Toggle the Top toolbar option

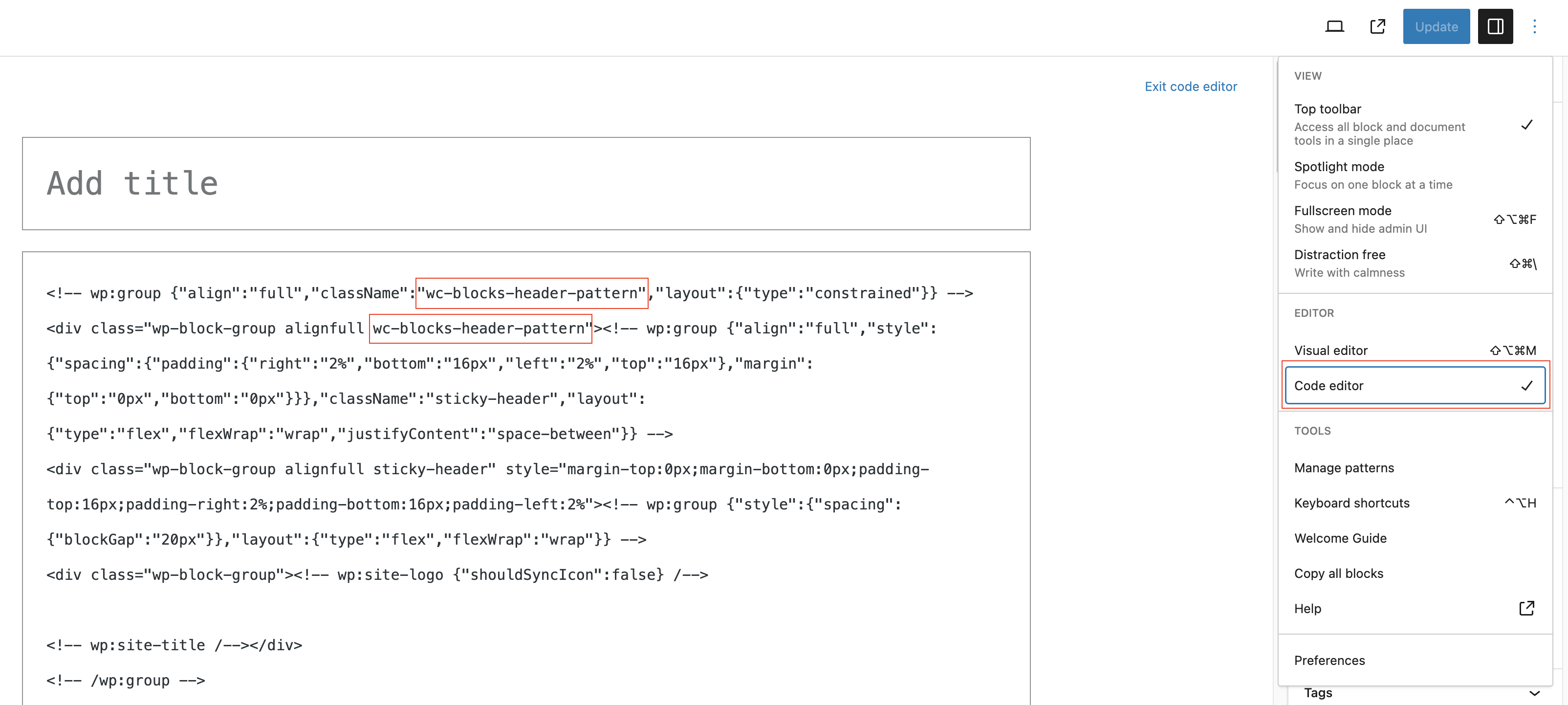(x=1415, y=124)
